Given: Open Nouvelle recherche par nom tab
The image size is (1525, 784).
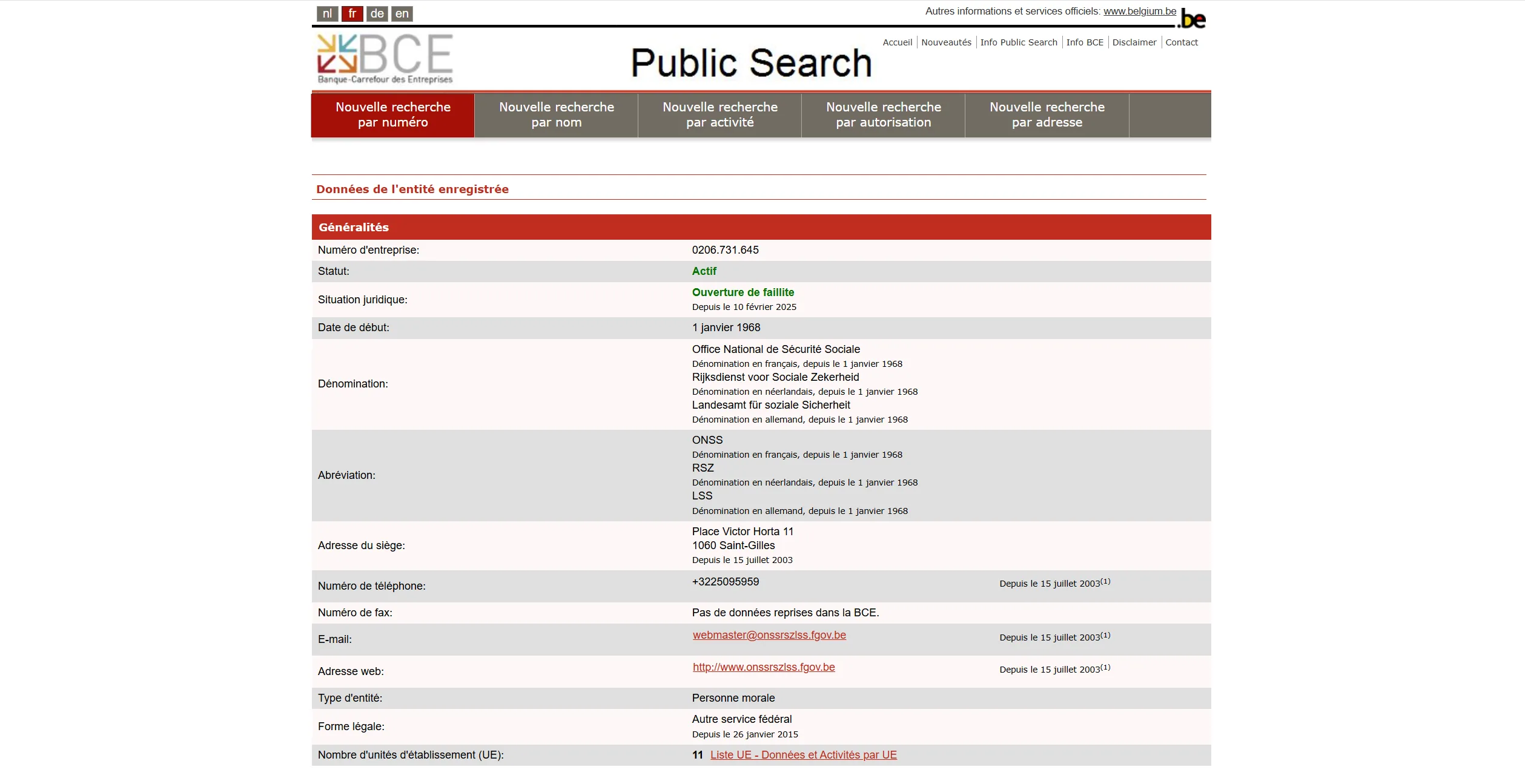Looking at the screenshot, I should (556, 114).
